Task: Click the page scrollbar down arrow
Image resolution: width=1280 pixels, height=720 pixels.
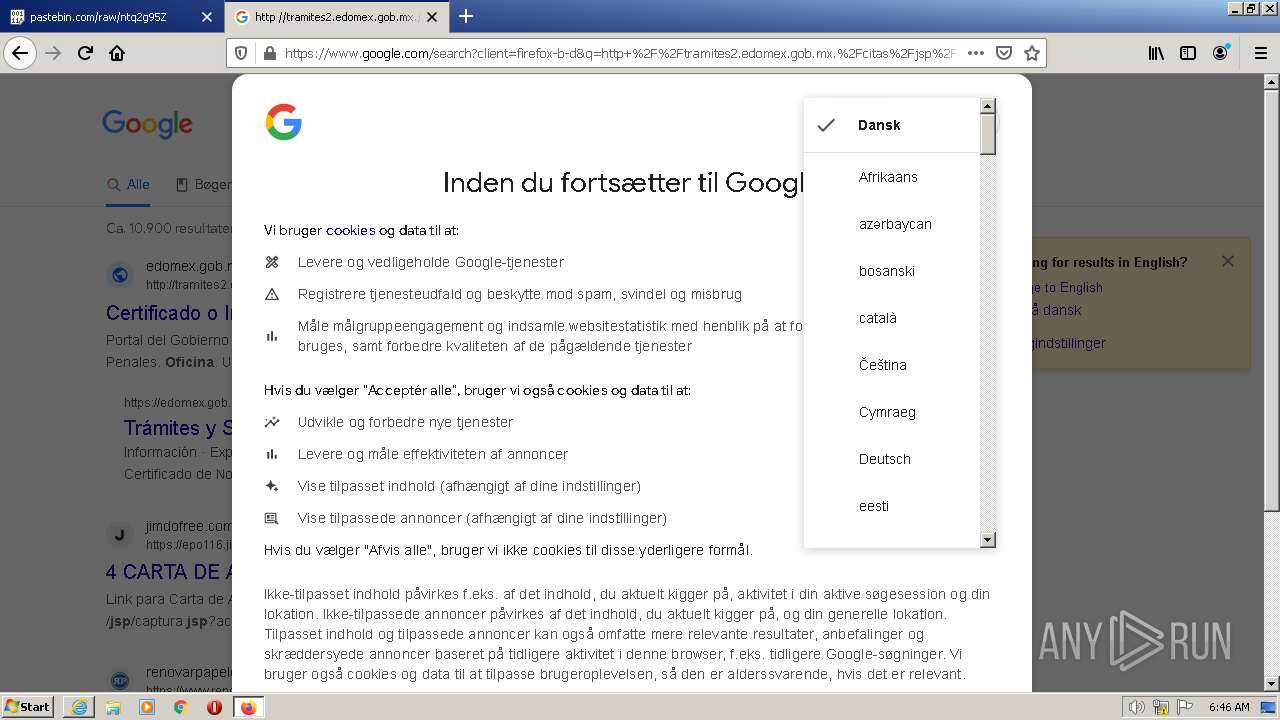Action: 1271,684
